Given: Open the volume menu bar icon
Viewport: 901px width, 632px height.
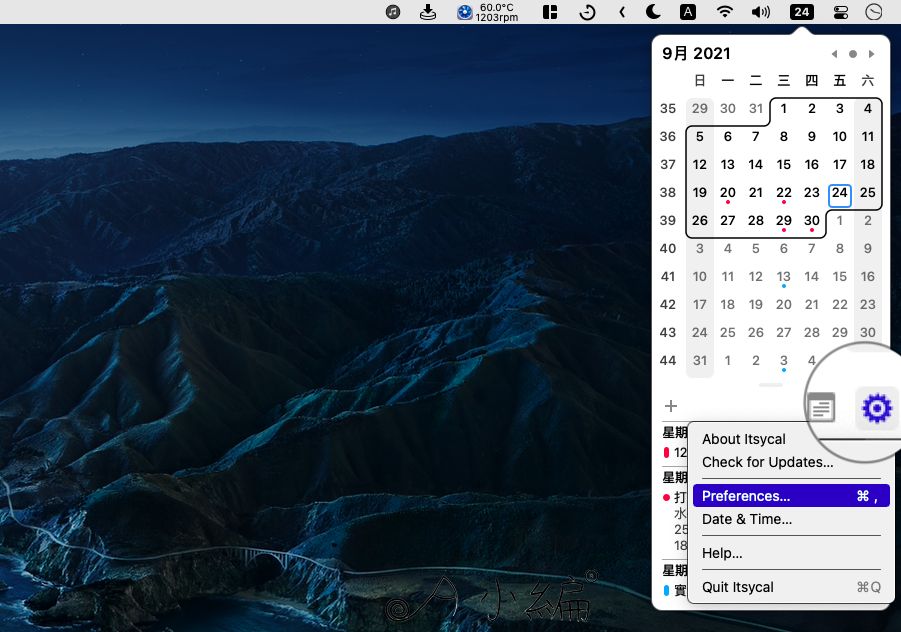Looking at the screenshot, I should pyautogui.click(x=761, y=12).
